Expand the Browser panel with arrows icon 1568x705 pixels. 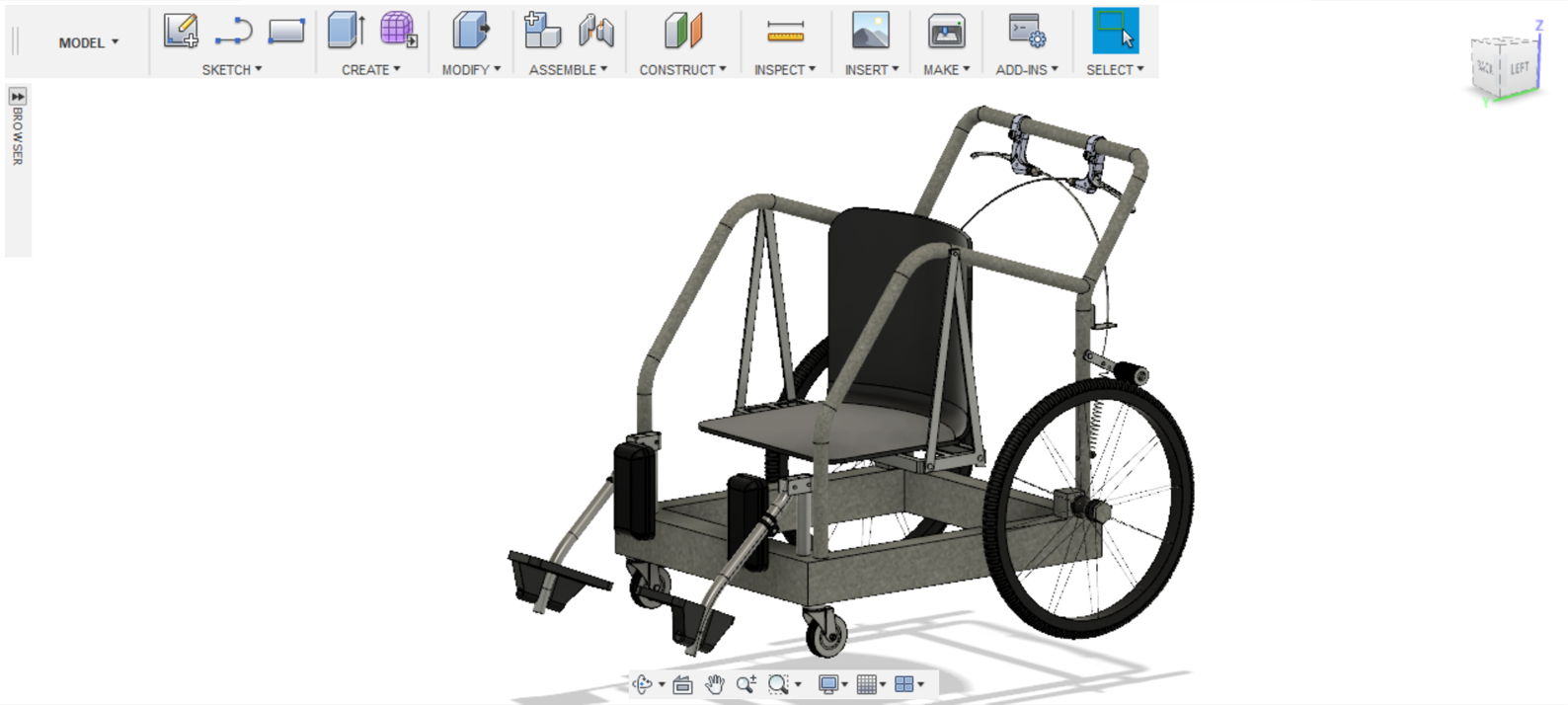coord(18,96)
